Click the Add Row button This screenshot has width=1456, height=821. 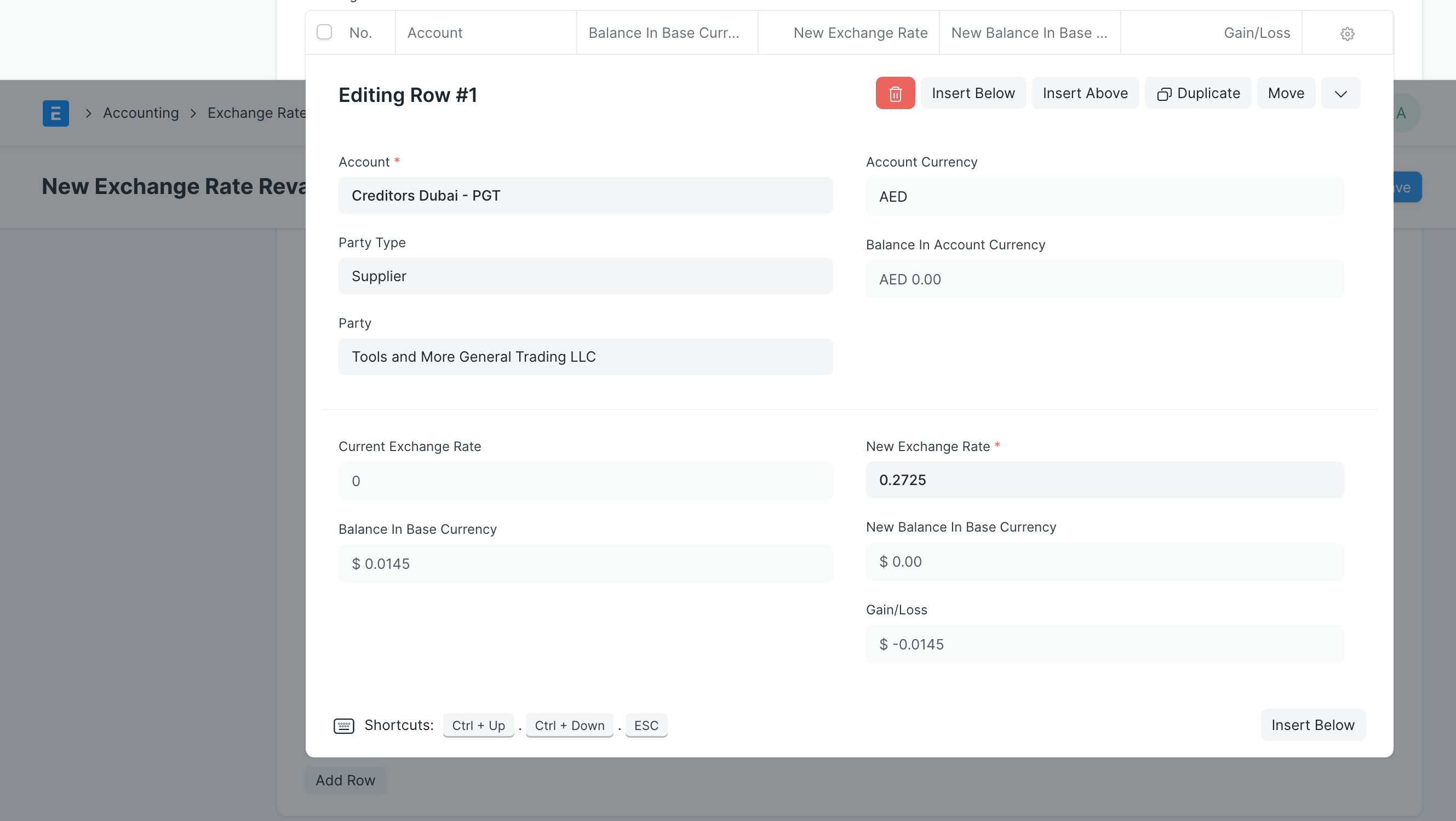(x=345, y=780)
